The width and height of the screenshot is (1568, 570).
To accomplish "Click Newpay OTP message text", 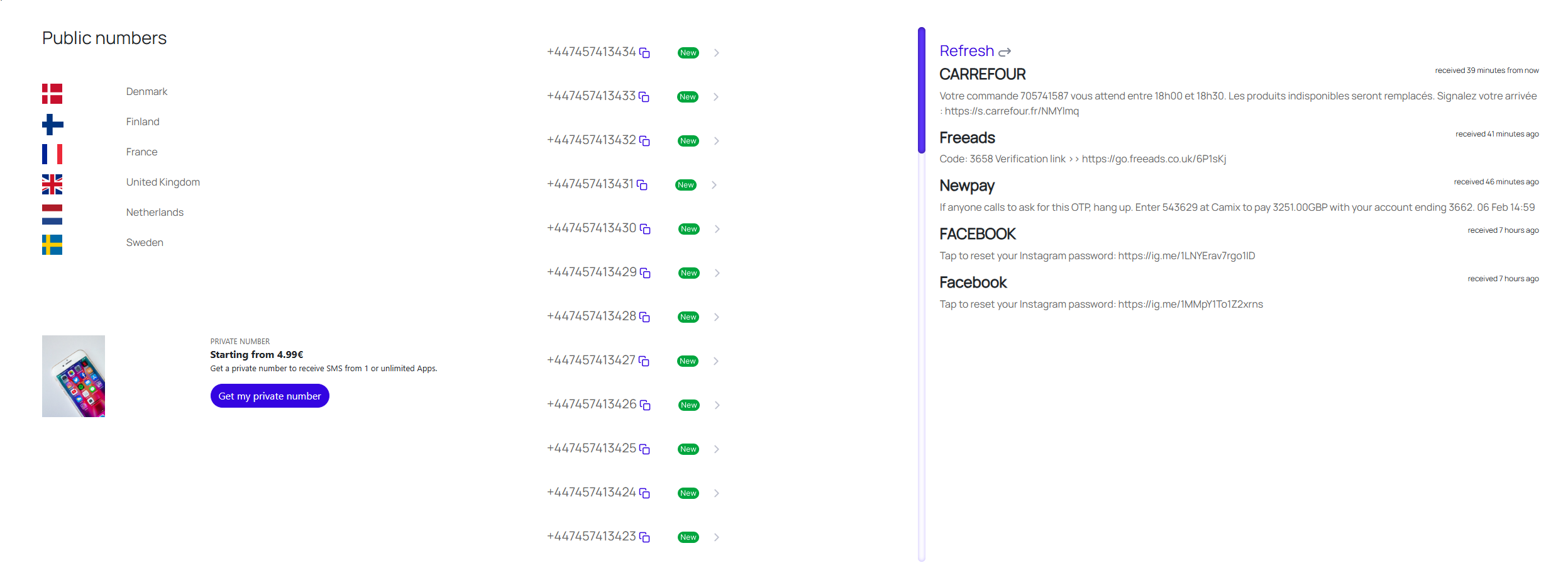I will [x=1237, y=208].
